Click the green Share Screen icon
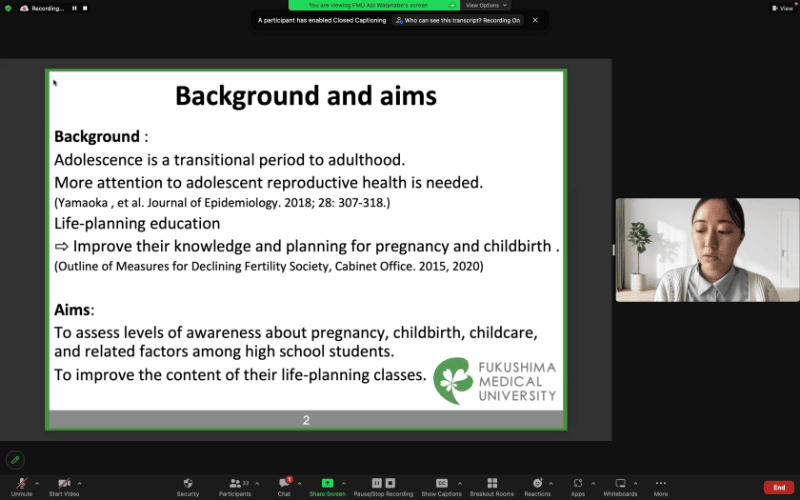 327,483
